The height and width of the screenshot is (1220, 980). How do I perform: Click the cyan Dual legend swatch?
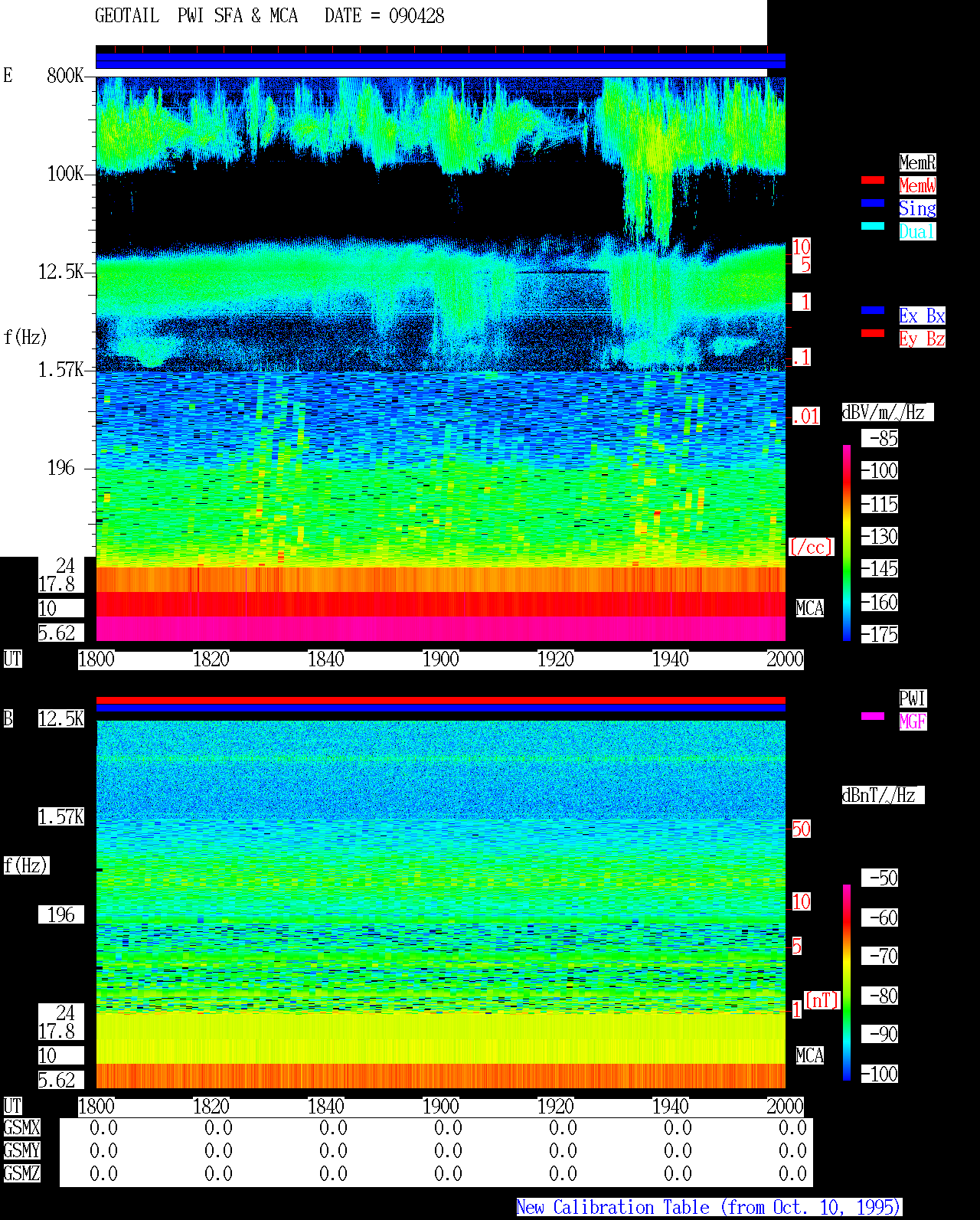point(873,226)
